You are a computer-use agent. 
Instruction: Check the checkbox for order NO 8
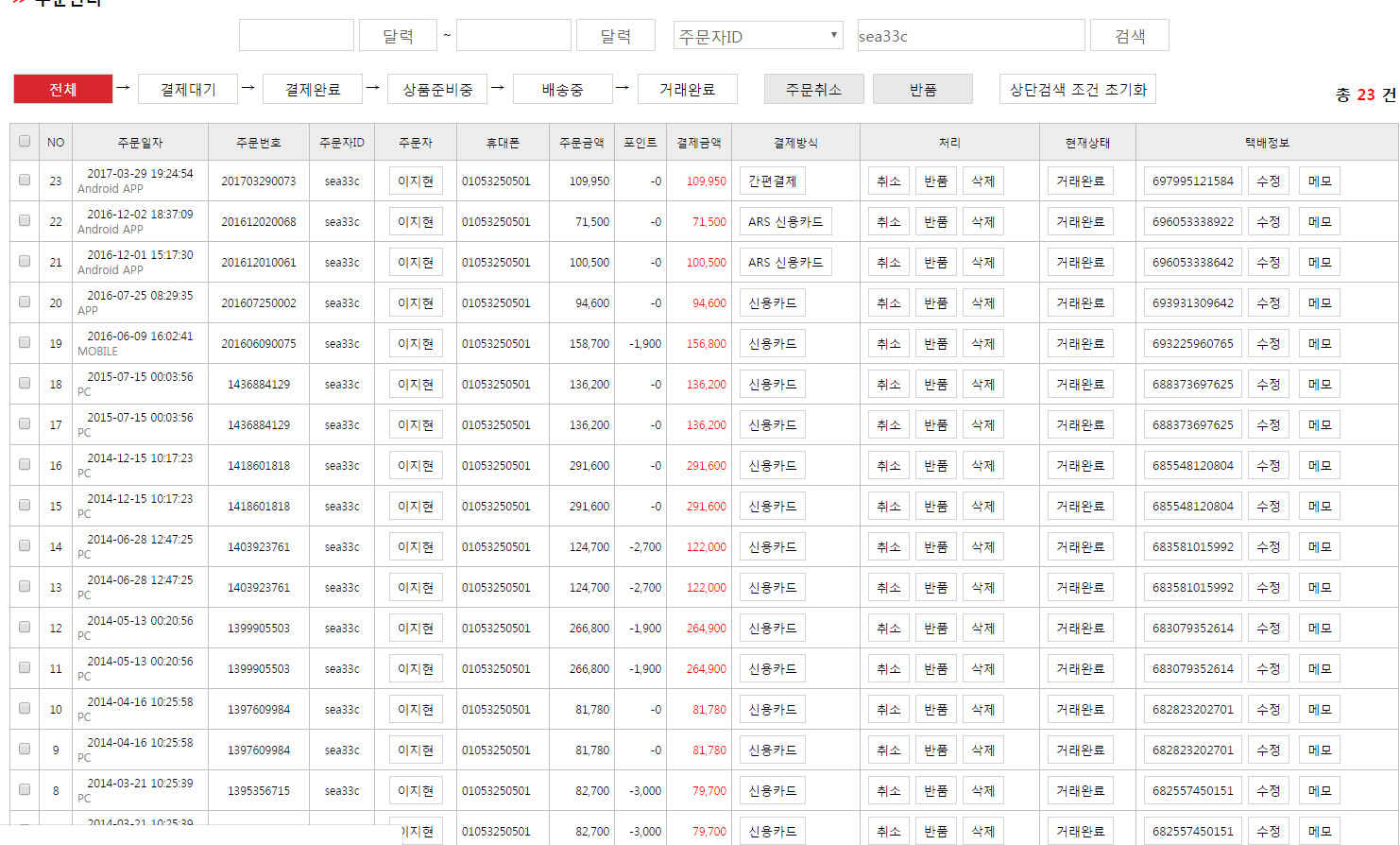point(25,789)
